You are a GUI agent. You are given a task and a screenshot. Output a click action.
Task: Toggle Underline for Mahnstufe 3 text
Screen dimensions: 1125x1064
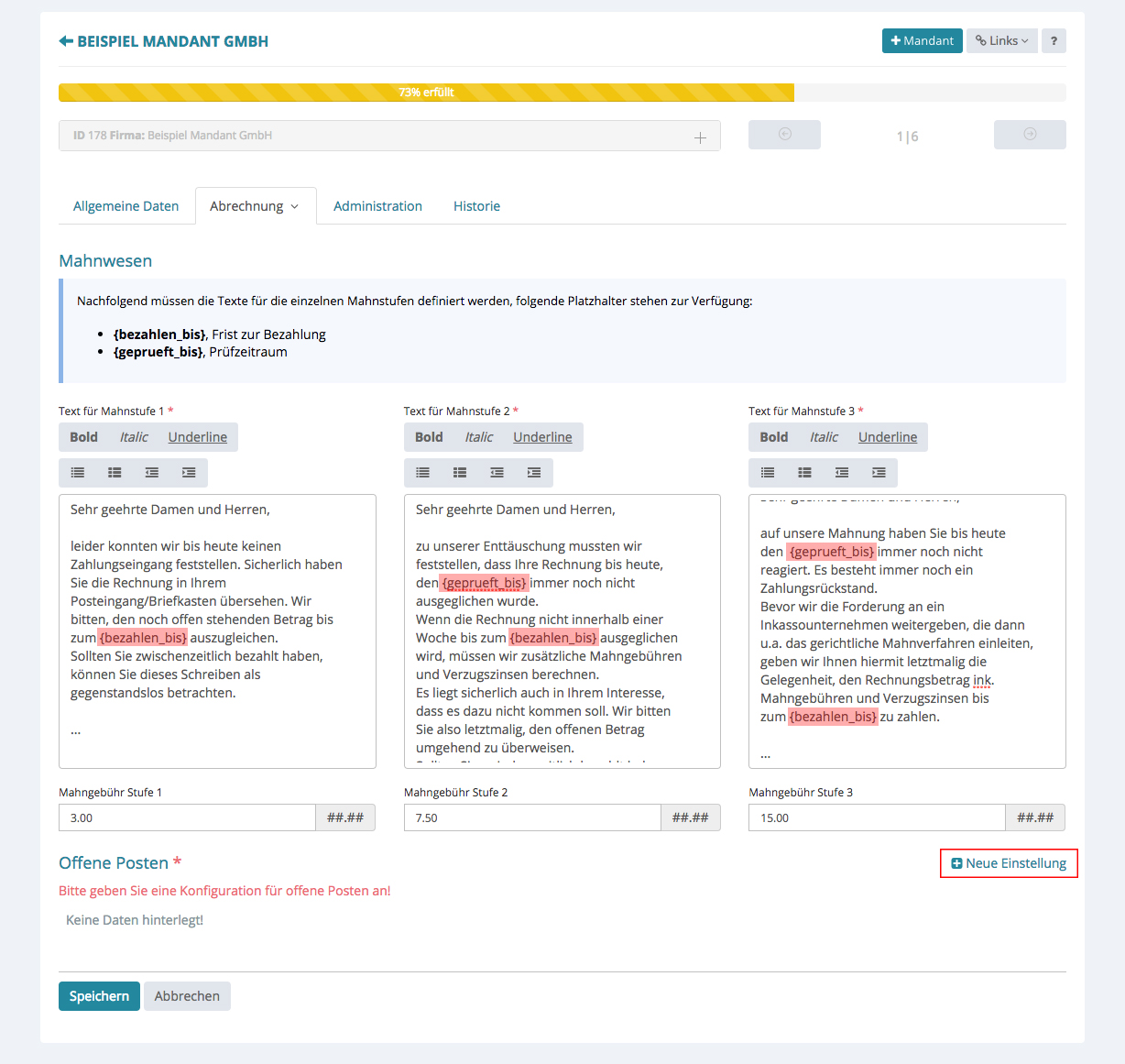point(887,437)
